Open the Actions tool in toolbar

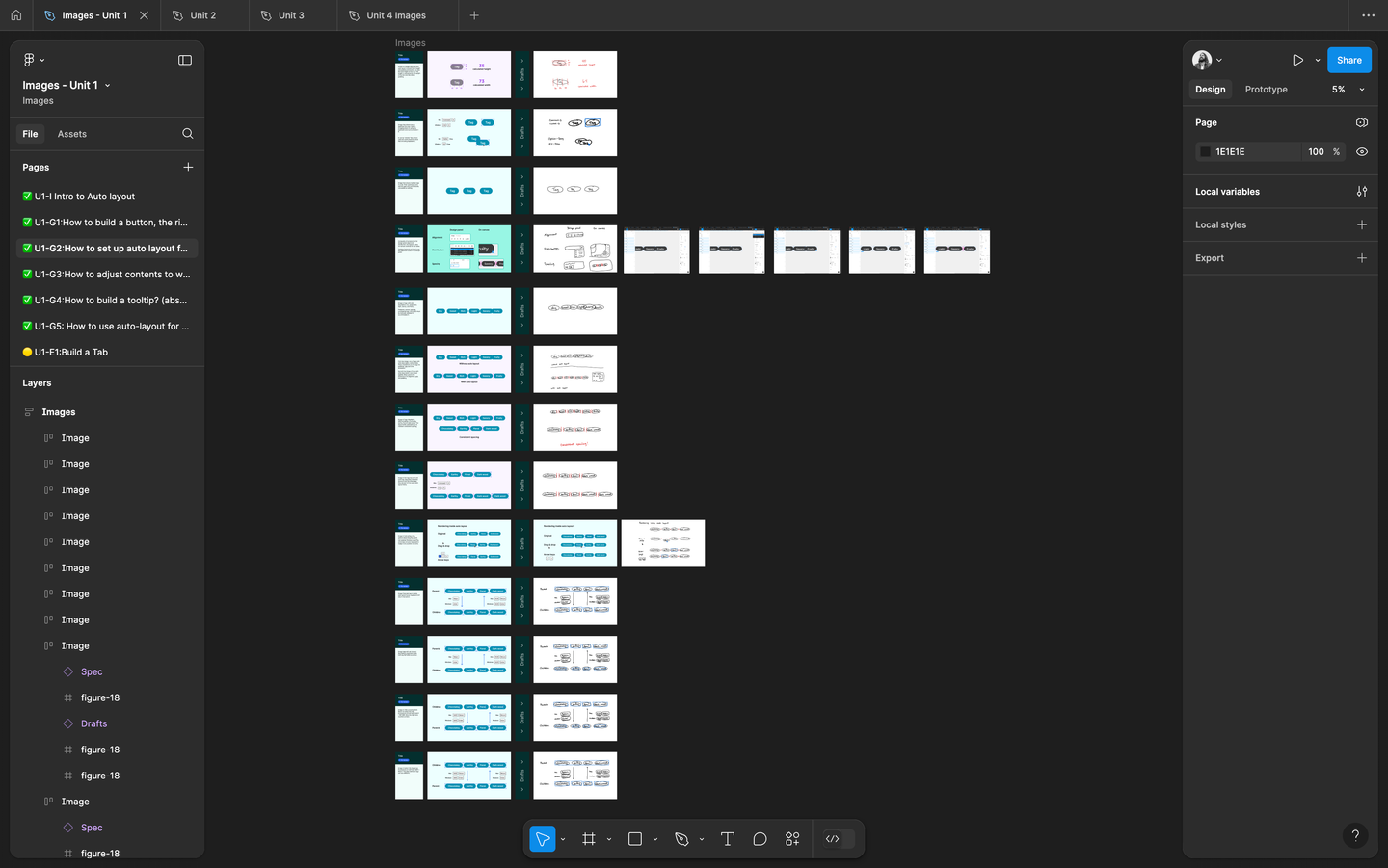792,839
